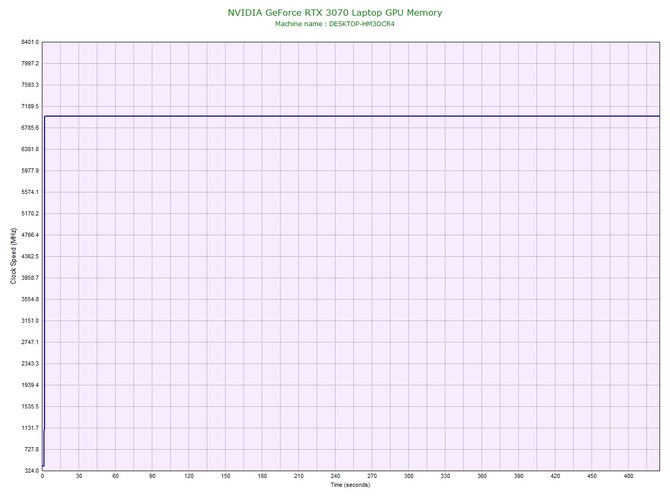Click the flat blue memory clock line

coord(352,116)
